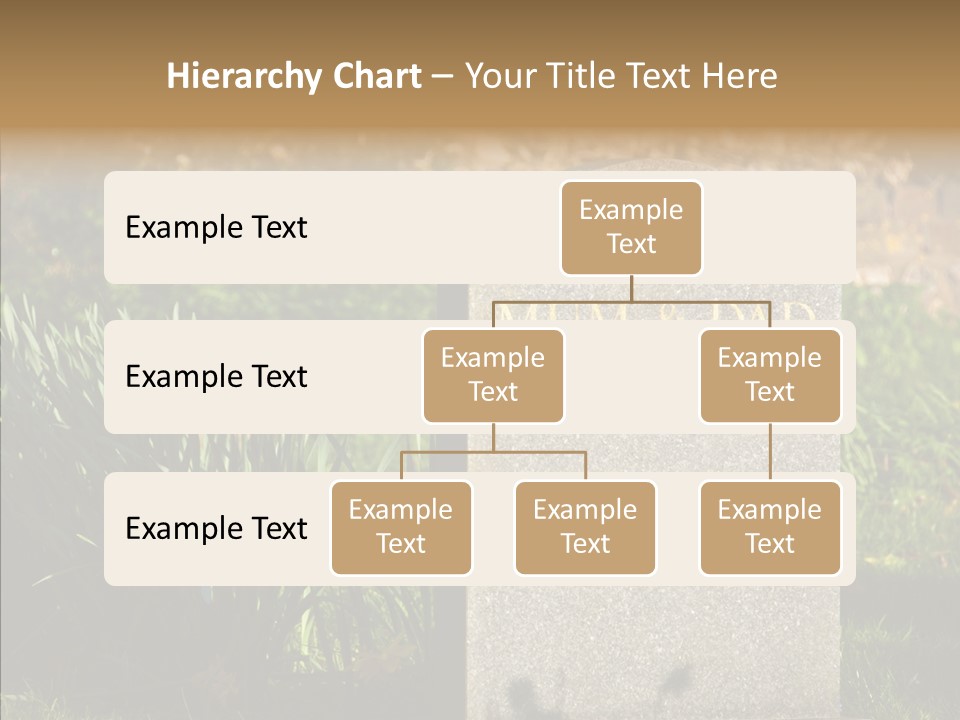Click the right box in the second level
The height and width of the screenshot is (720, 960).
[769, 375]
